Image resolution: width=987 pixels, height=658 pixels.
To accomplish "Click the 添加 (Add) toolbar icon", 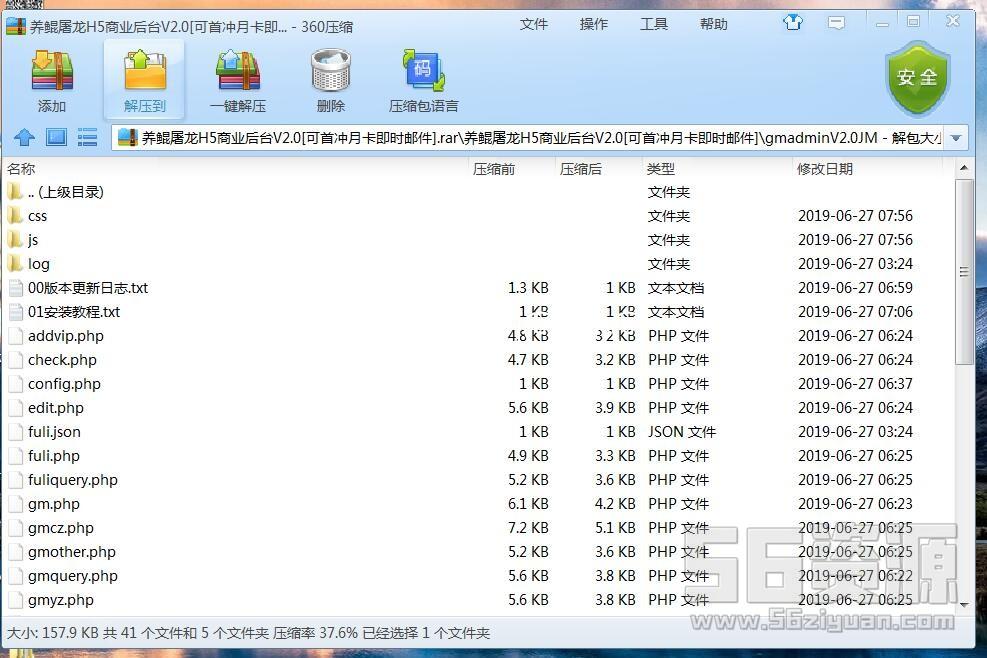I will (52, 80).
